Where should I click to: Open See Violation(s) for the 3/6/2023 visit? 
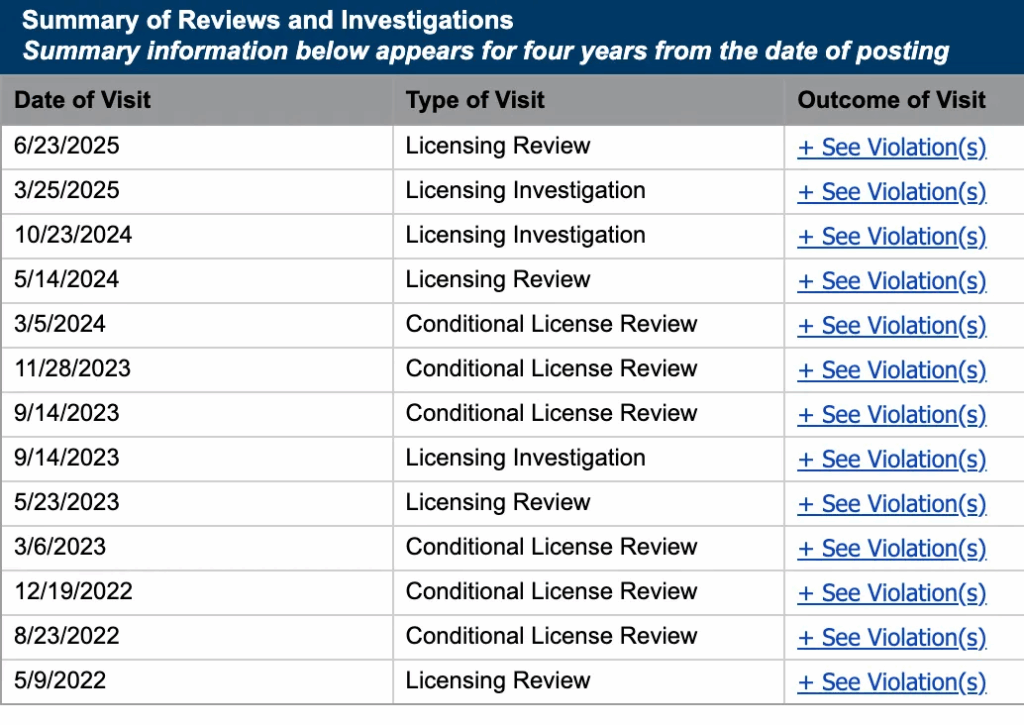(x=891, y=548)
